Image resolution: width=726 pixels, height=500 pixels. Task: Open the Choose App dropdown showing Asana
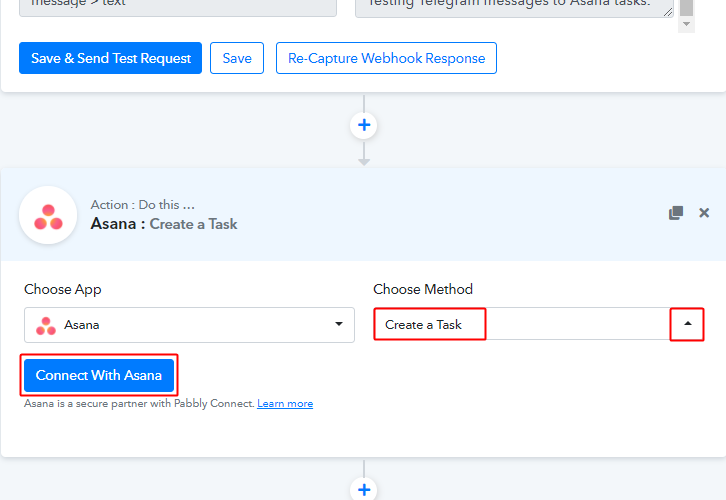click(189, 325)
